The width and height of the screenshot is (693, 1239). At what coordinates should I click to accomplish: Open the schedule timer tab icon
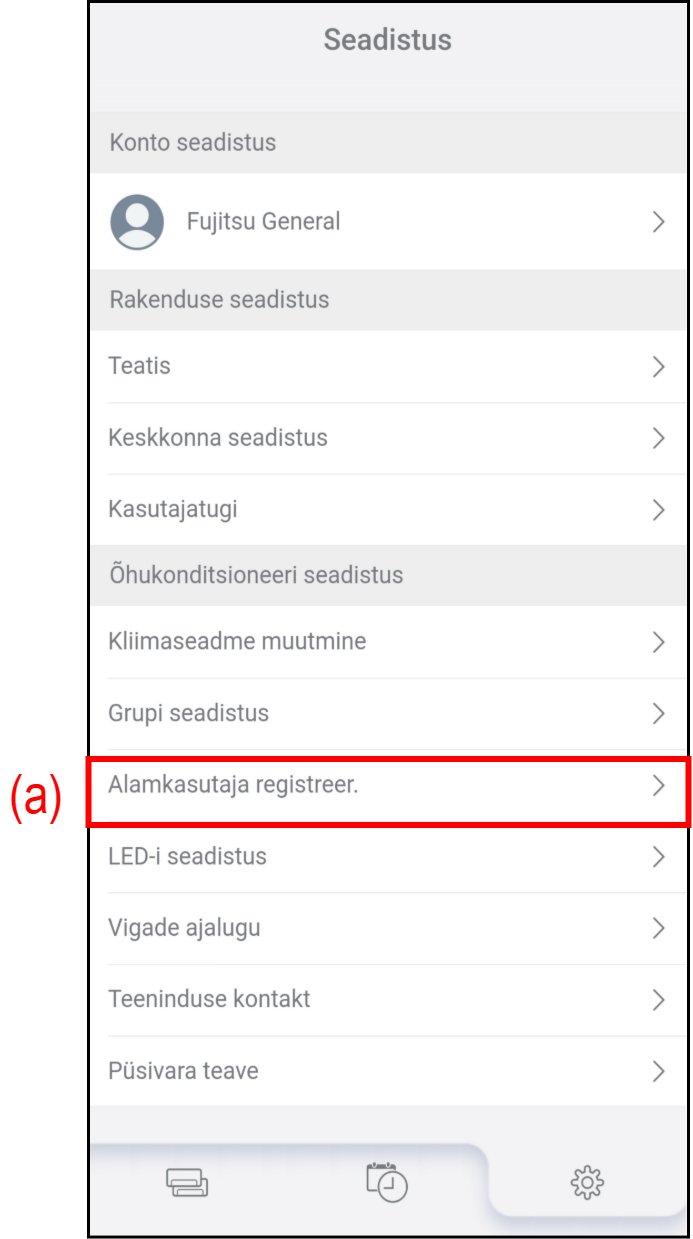click(386, 1181)
